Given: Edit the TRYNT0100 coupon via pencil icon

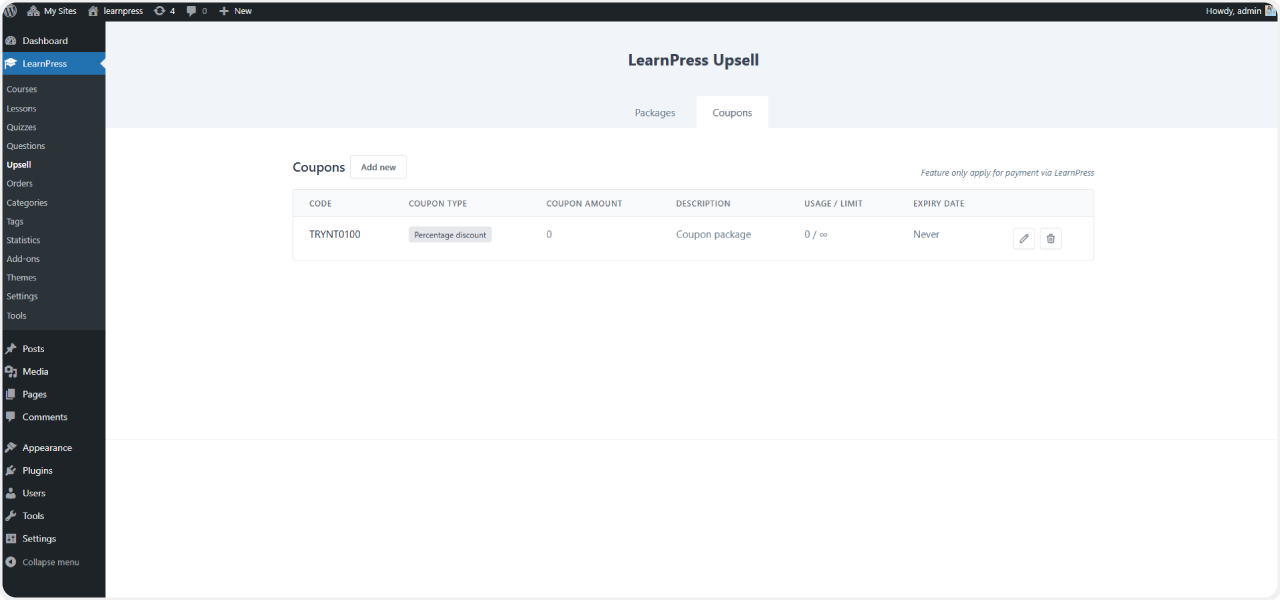Looking at the screenshot, I should 1023,238.
